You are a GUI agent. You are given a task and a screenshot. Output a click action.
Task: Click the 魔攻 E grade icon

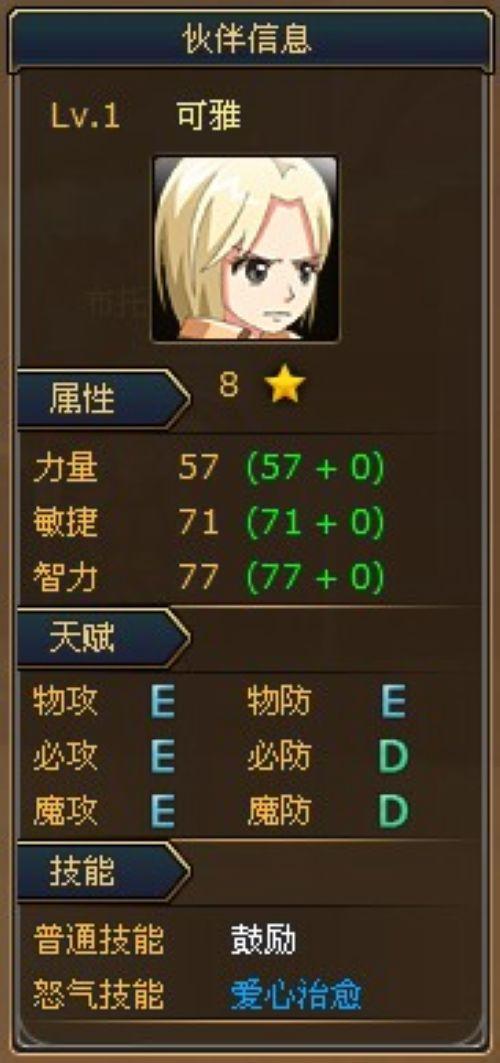pyautogui.click(x=163, y=810)
